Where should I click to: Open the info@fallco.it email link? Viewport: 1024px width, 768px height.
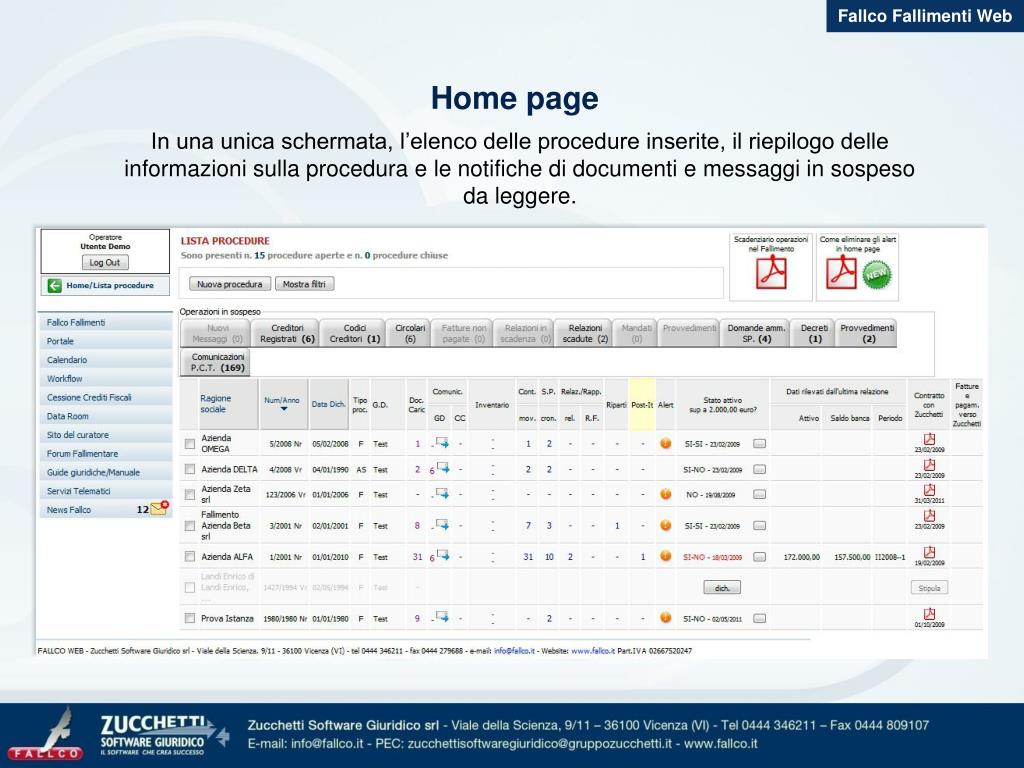[515, 651]
